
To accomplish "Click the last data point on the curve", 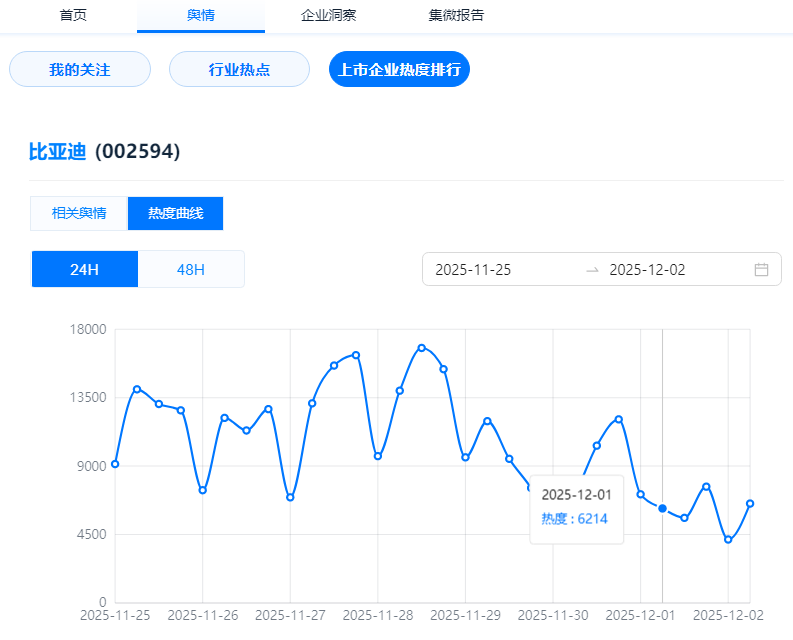I will 750,503.
